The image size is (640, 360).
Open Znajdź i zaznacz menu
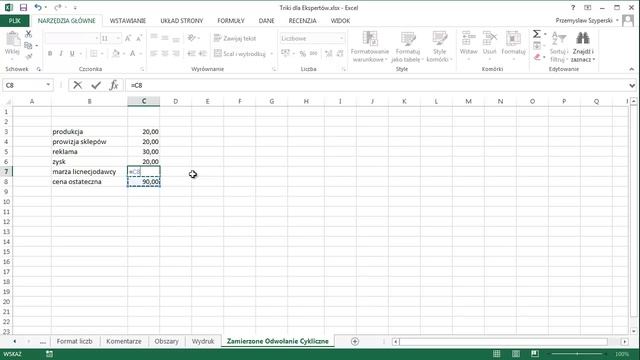pos(583,47)
